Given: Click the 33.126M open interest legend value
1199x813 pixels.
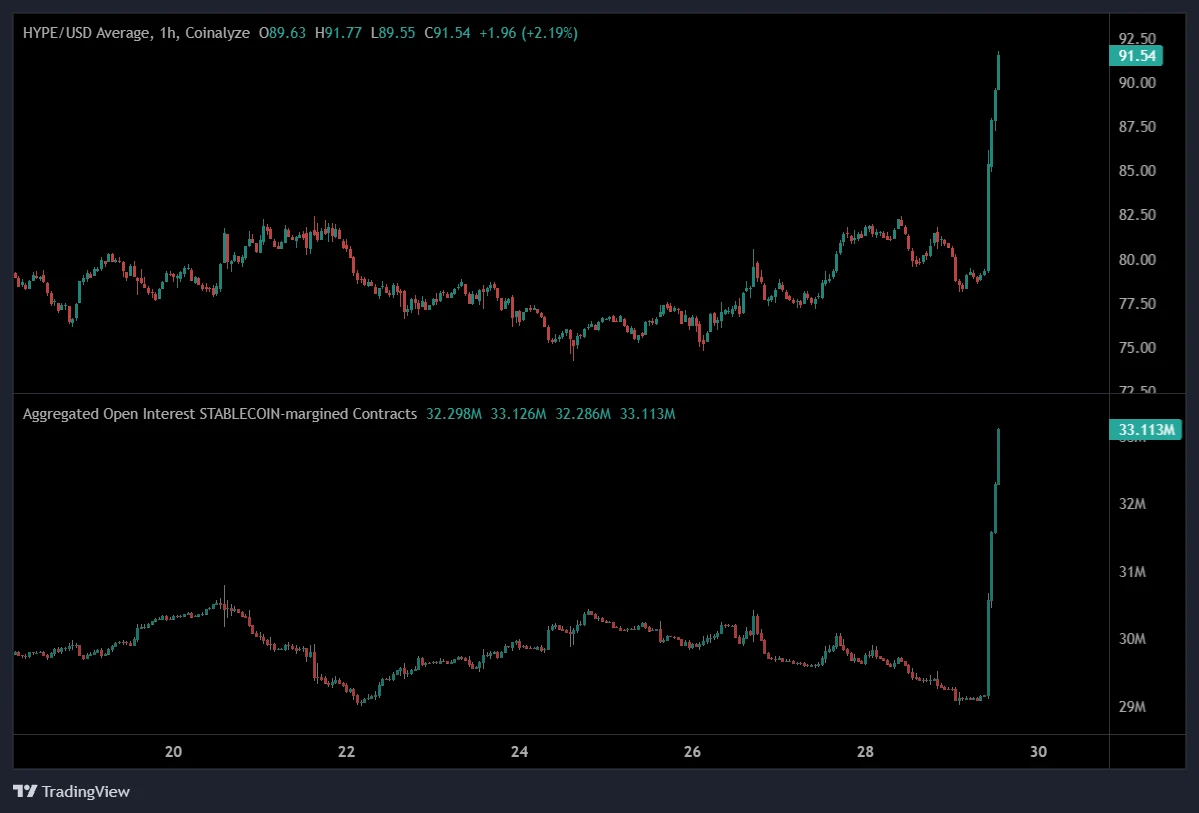Looking at the screenshot, I should pos(518,414).
